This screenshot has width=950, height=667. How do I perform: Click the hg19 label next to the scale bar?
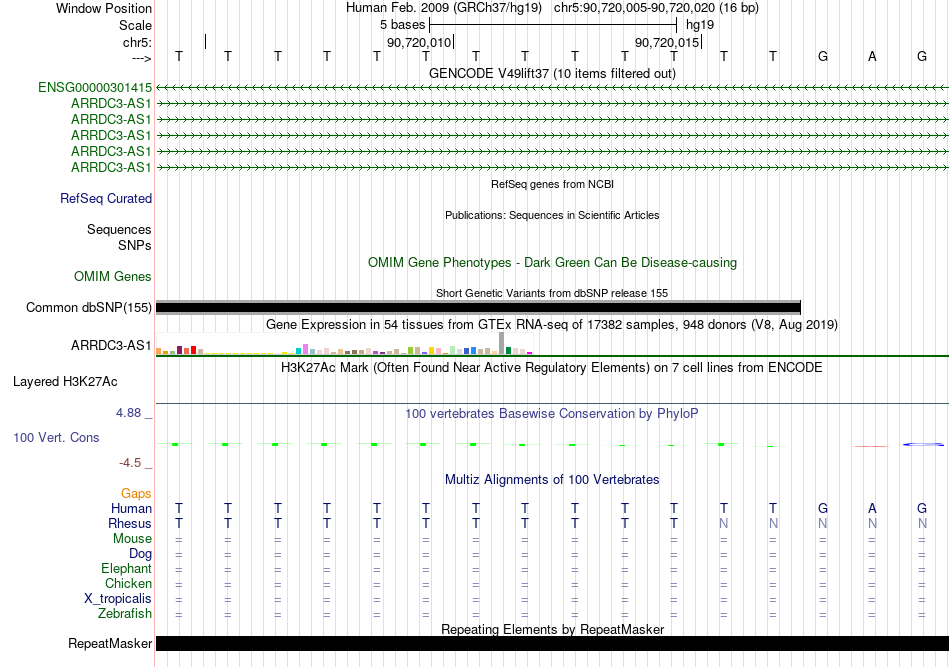tap(700, 25)
